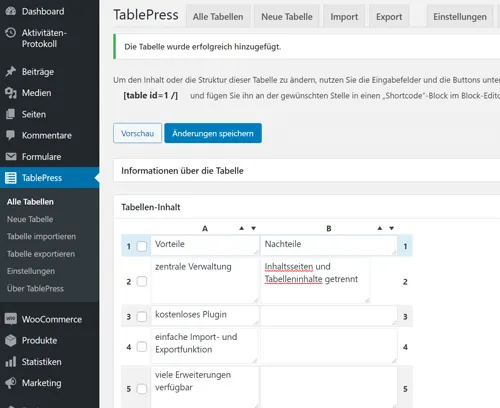Click the Beiträge pin icon
The height and width of the screenshot is (408, 500).
coord(11,71)
